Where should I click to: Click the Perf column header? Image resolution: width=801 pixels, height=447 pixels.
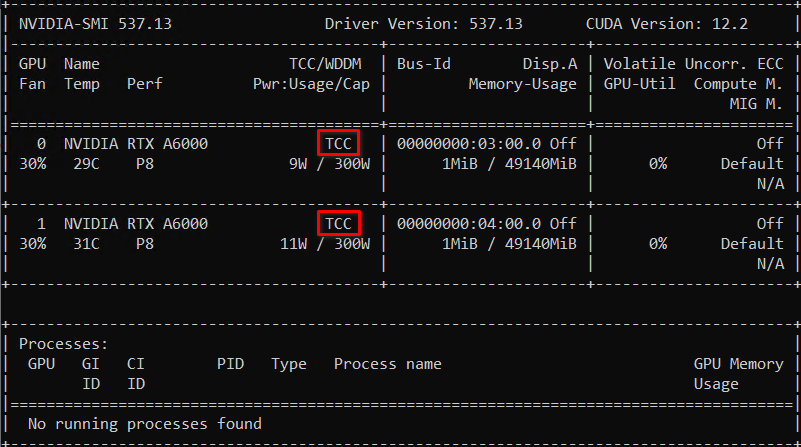coord(145,84)
